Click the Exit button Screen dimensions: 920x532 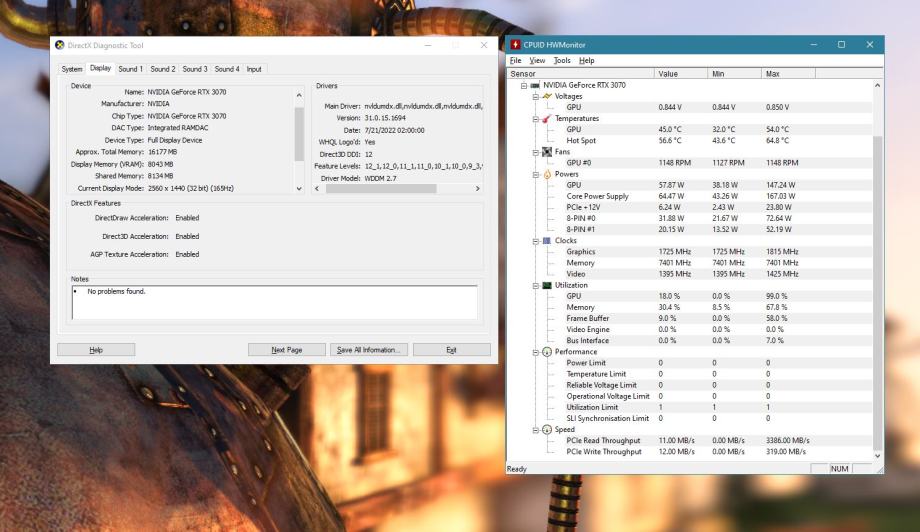click(x=452, y=350)
